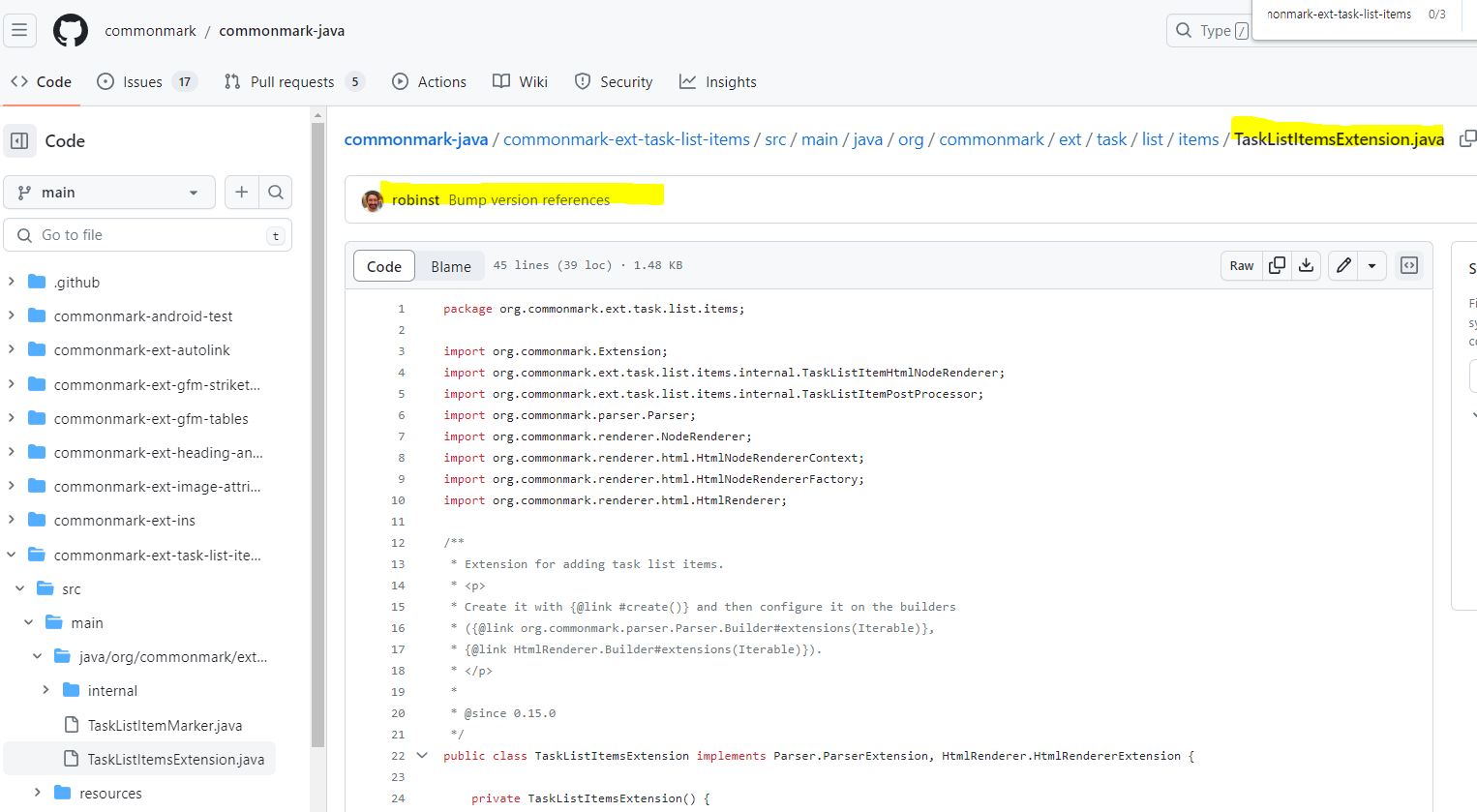Expand the internal folder chevron
Screen dimensions: 1477x812
click(45, 690)
